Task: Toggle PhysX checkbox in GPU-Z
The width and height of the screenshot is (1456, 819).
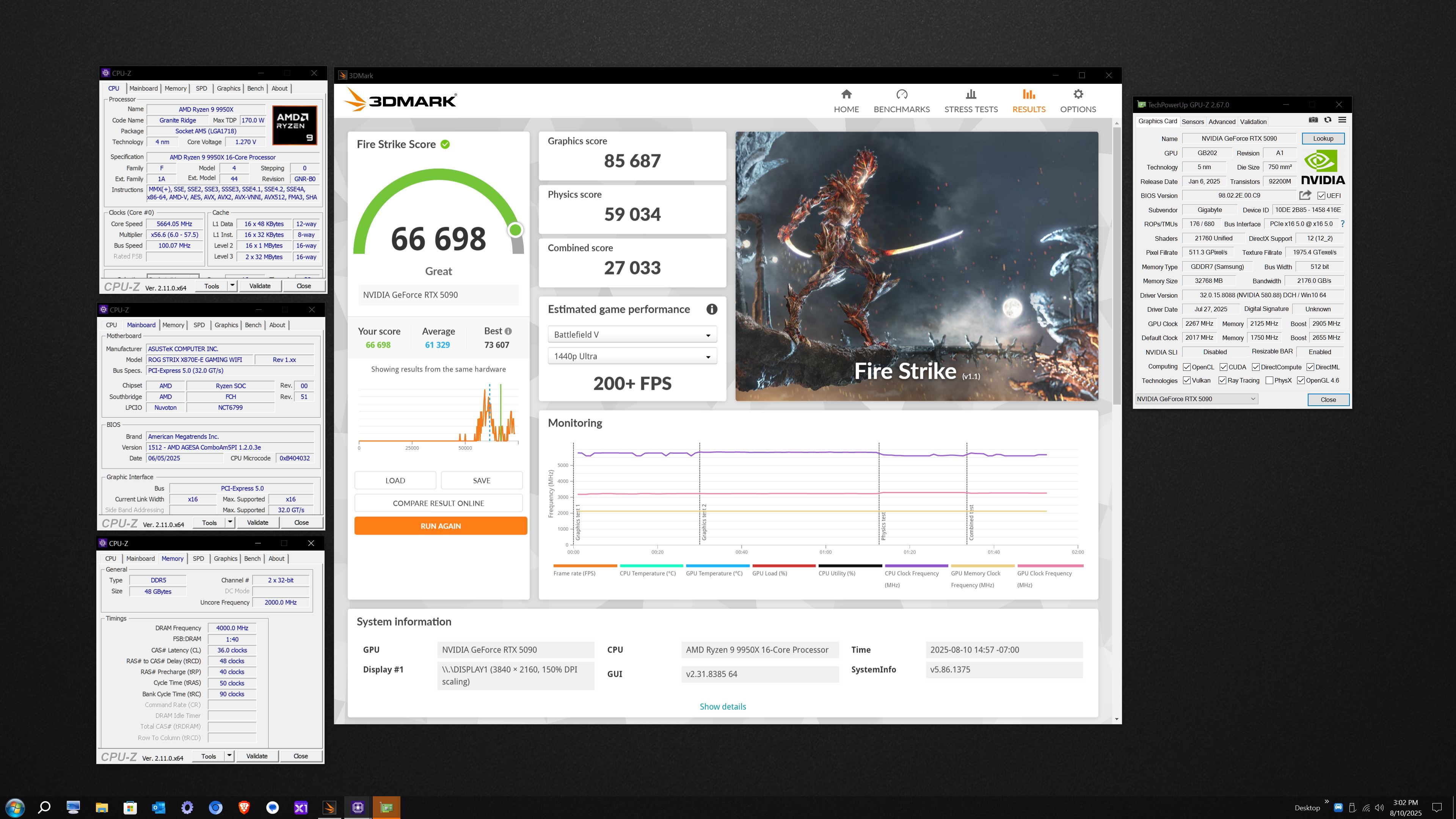Action: click(x=1269, y=380)
